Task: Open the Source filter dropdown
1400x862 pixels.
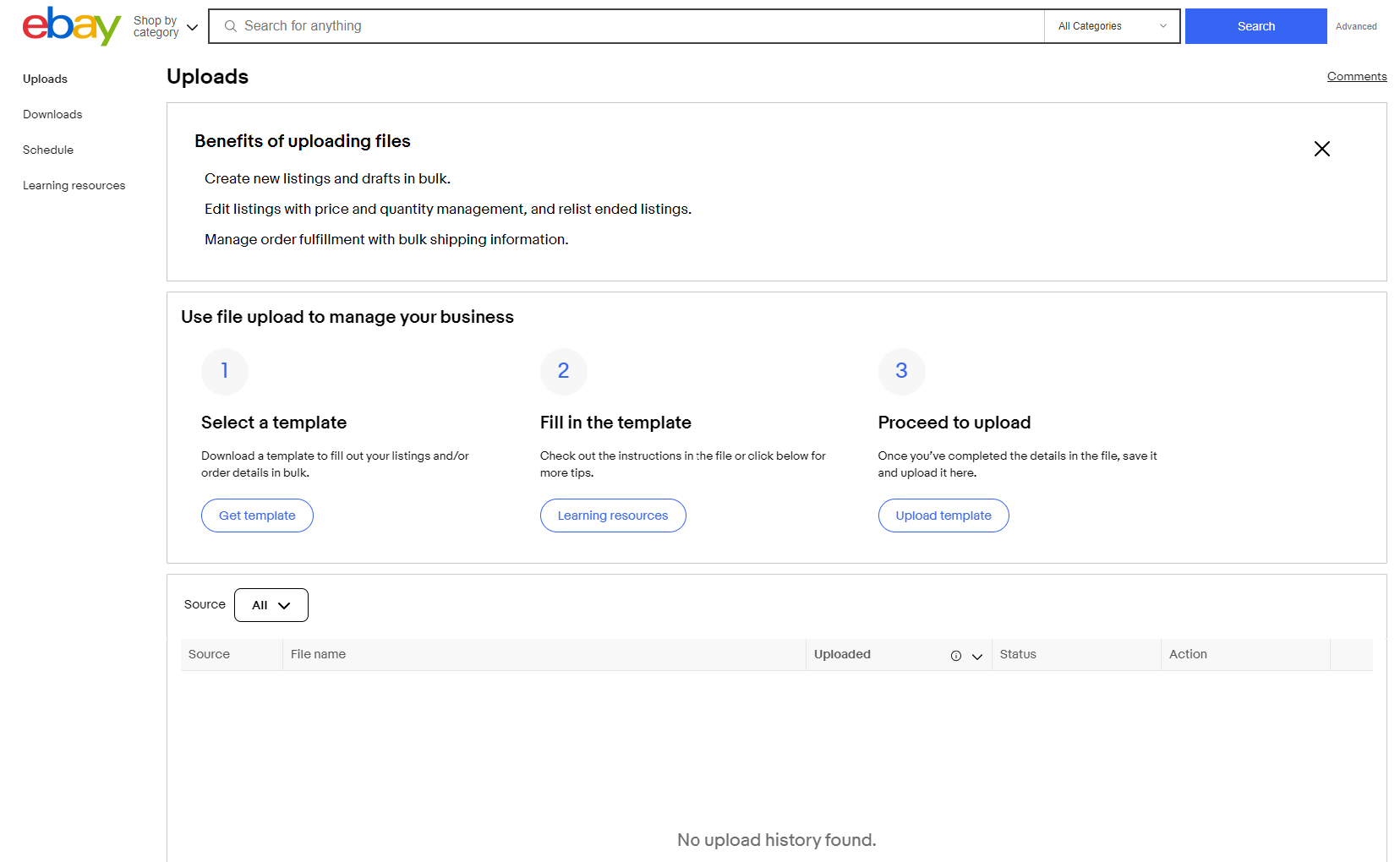Action: pyautogui.click(x=271, y=605)
